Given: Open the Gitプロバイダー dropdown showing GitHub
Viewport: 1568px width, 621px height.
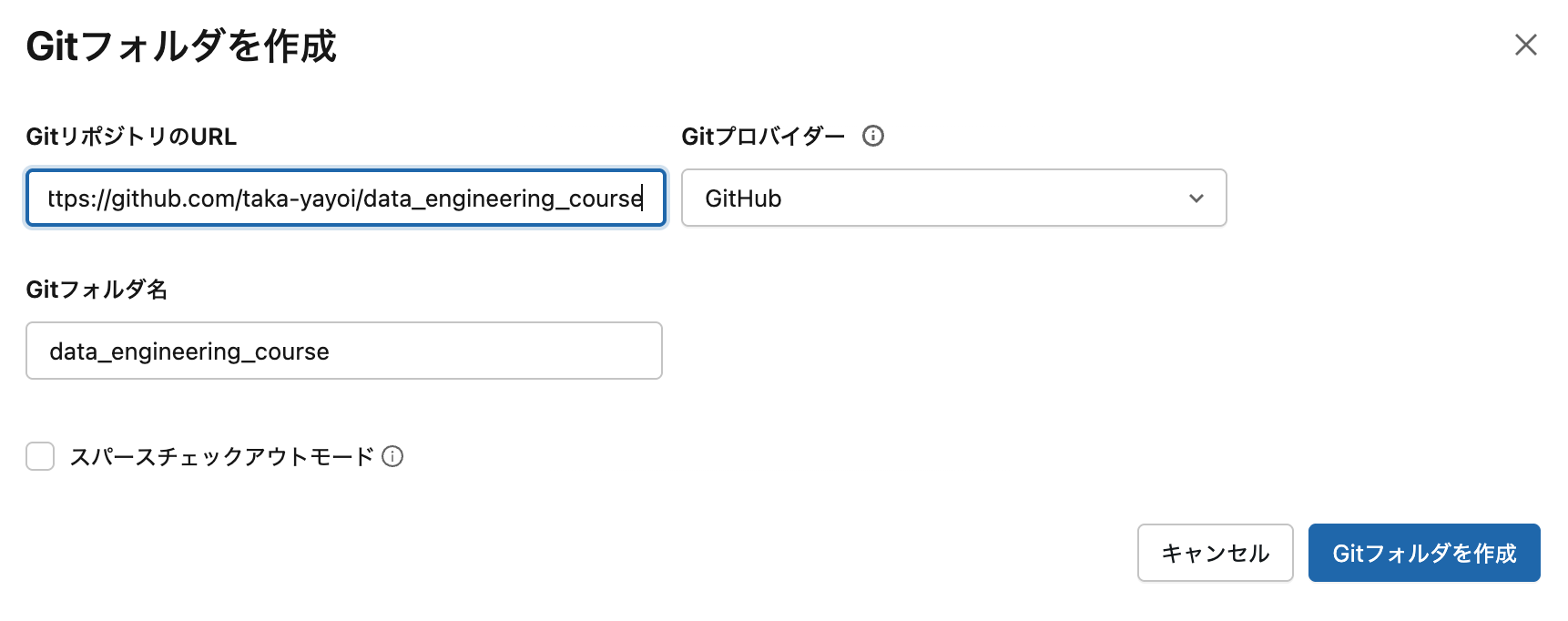Looking at the screenshot, I should click(x=952, y=198).
